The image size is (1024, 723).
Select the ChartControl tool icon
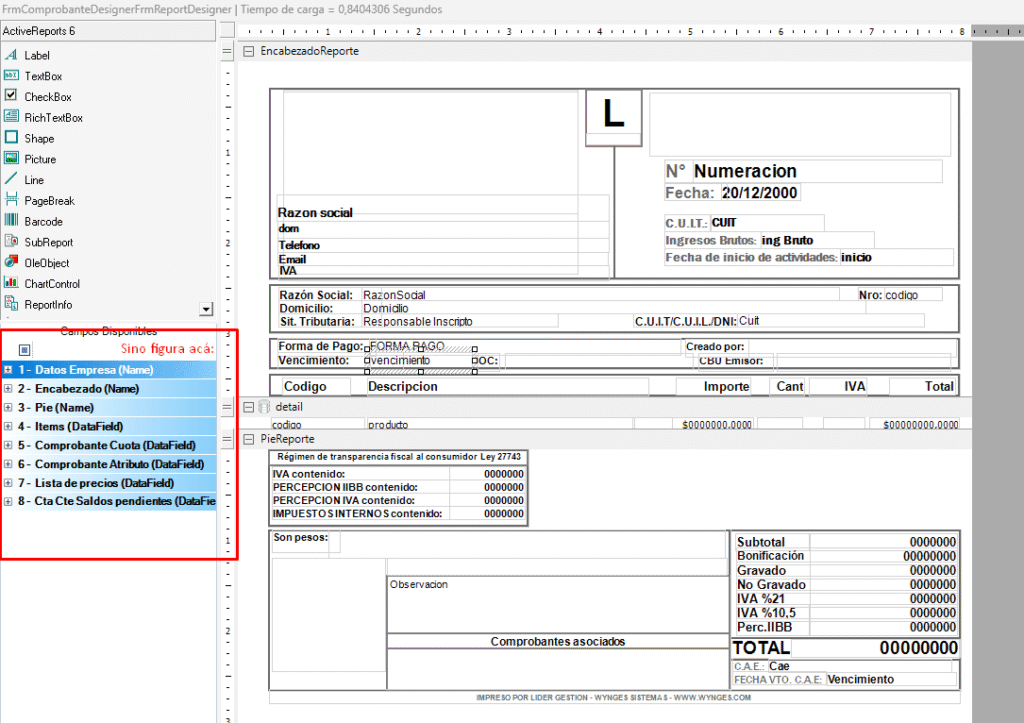pos(12,284)
